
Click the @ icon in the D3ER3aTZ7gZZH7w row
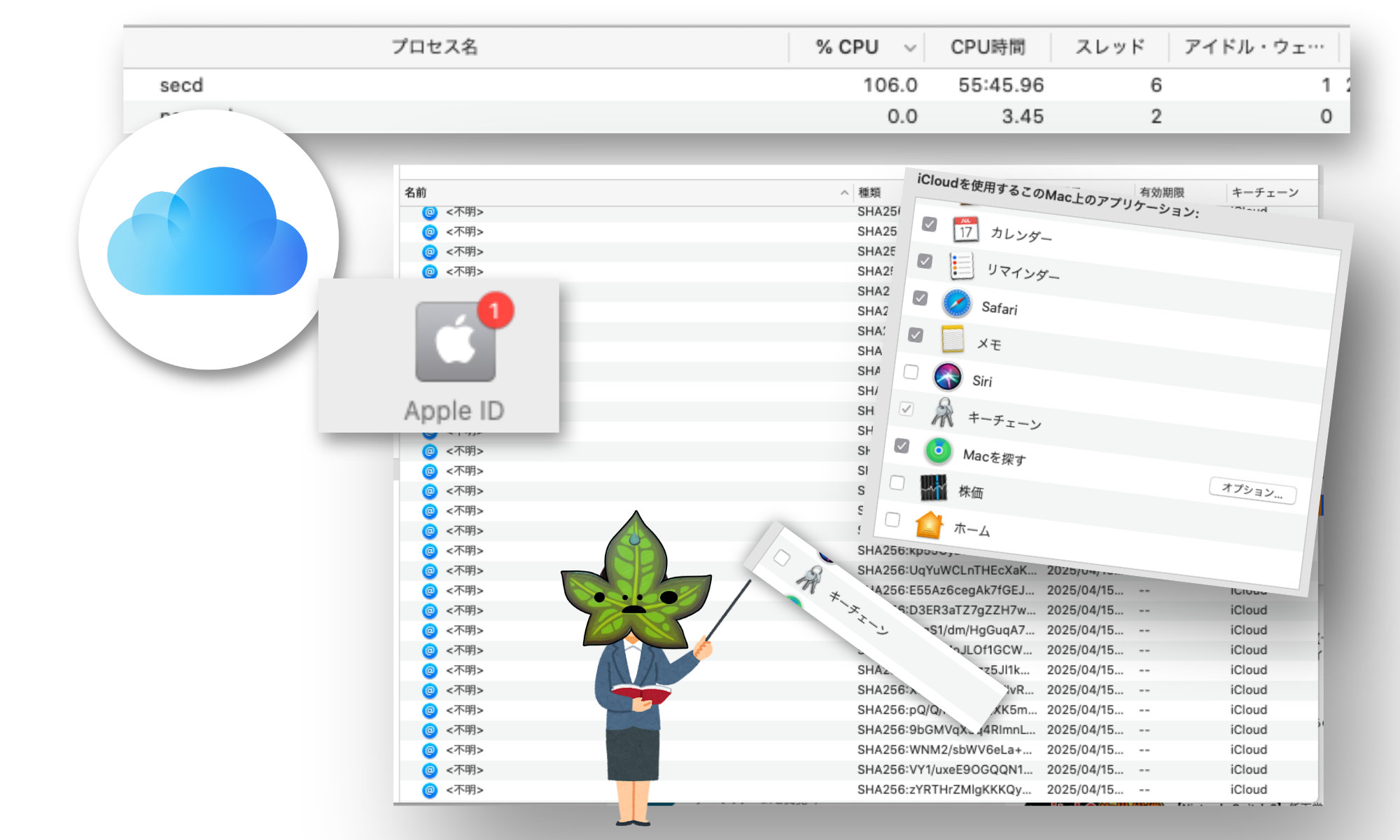(430, 610)
